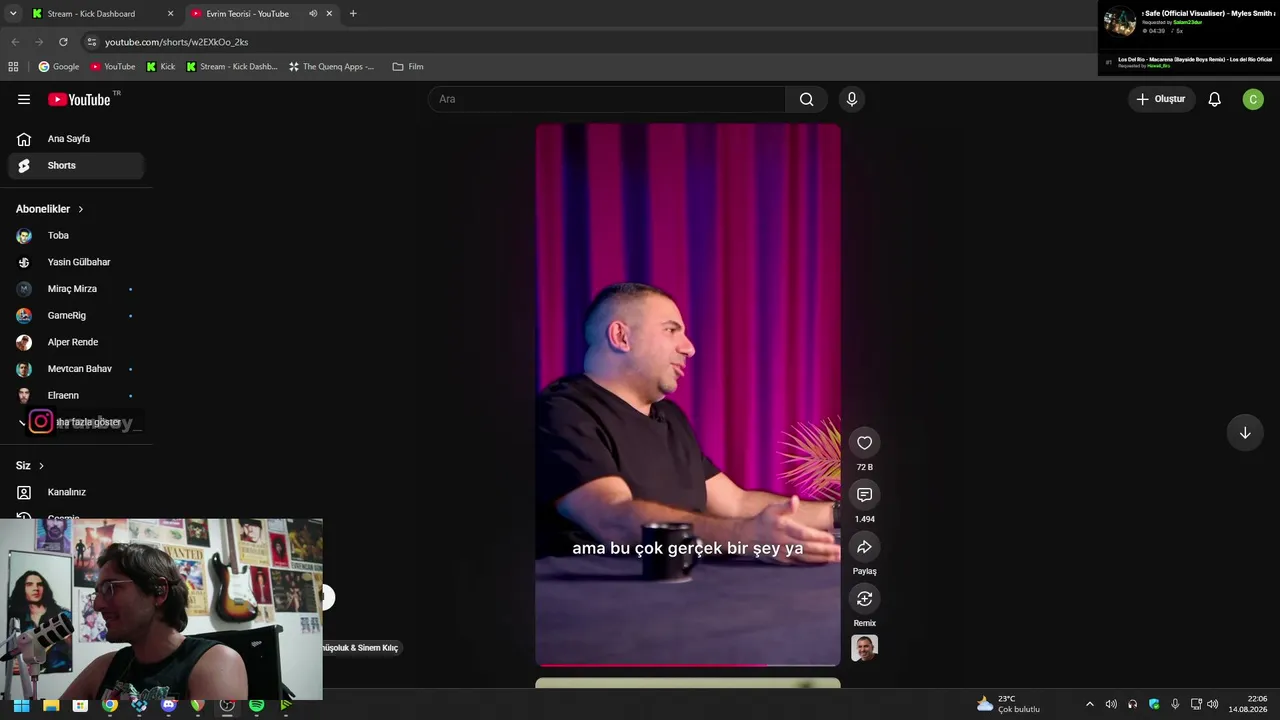The height and width of the screenshot is (720, 1280).
Task: Open Microsoft Store from the taskbar
Action: (x=80, y=705)
